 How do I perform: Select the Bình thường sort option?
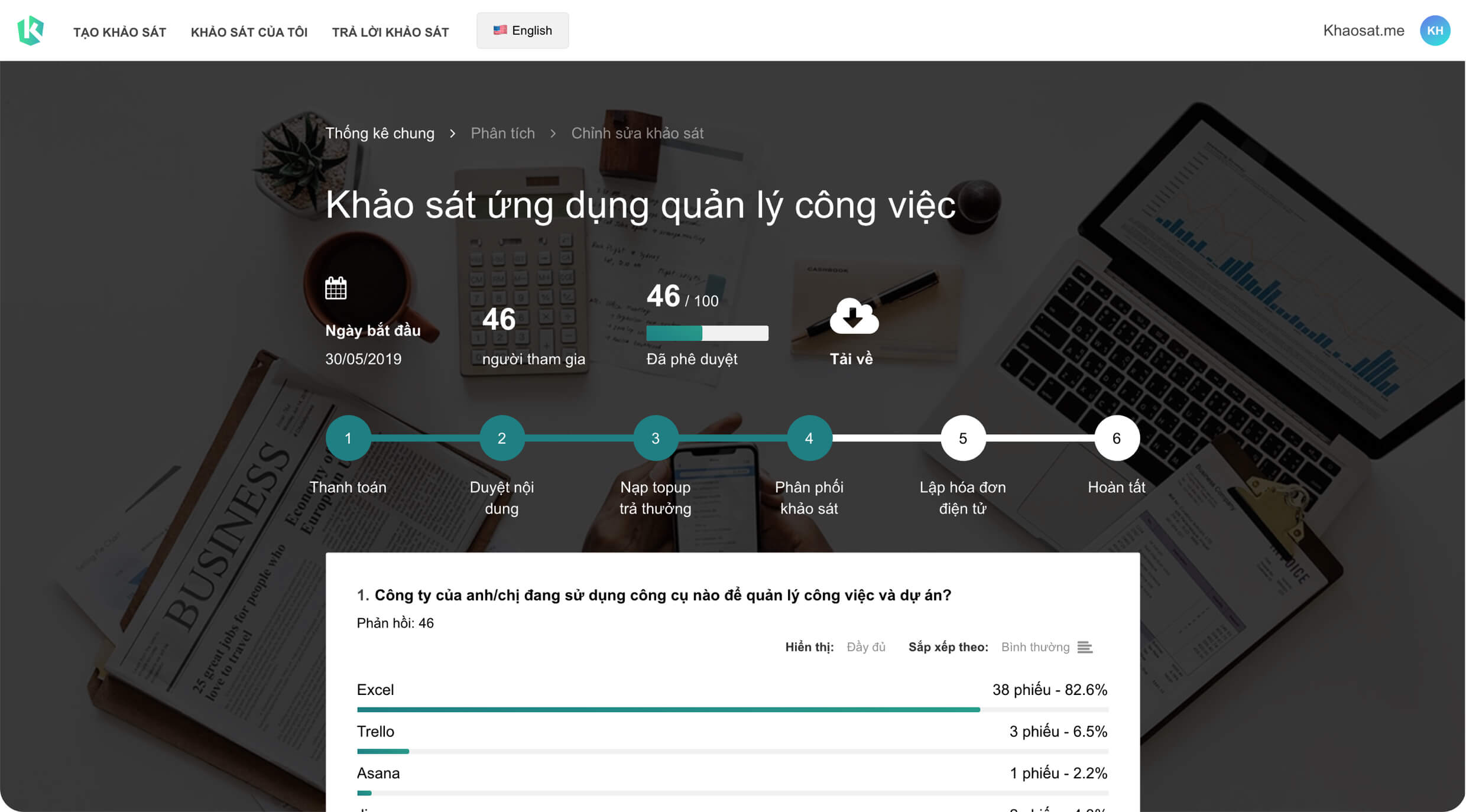(1034, 649)
